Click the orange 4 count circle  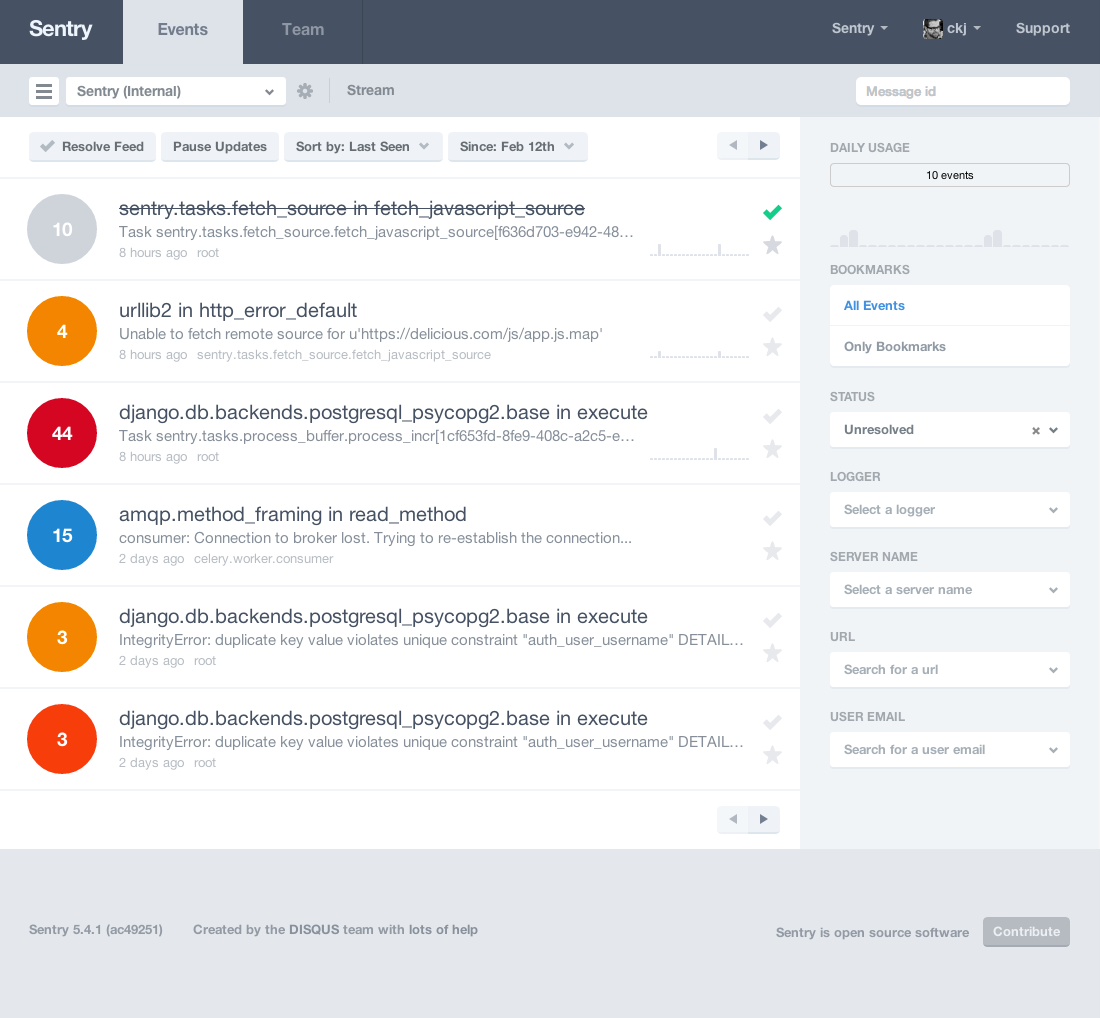click(x=62, y=331)
